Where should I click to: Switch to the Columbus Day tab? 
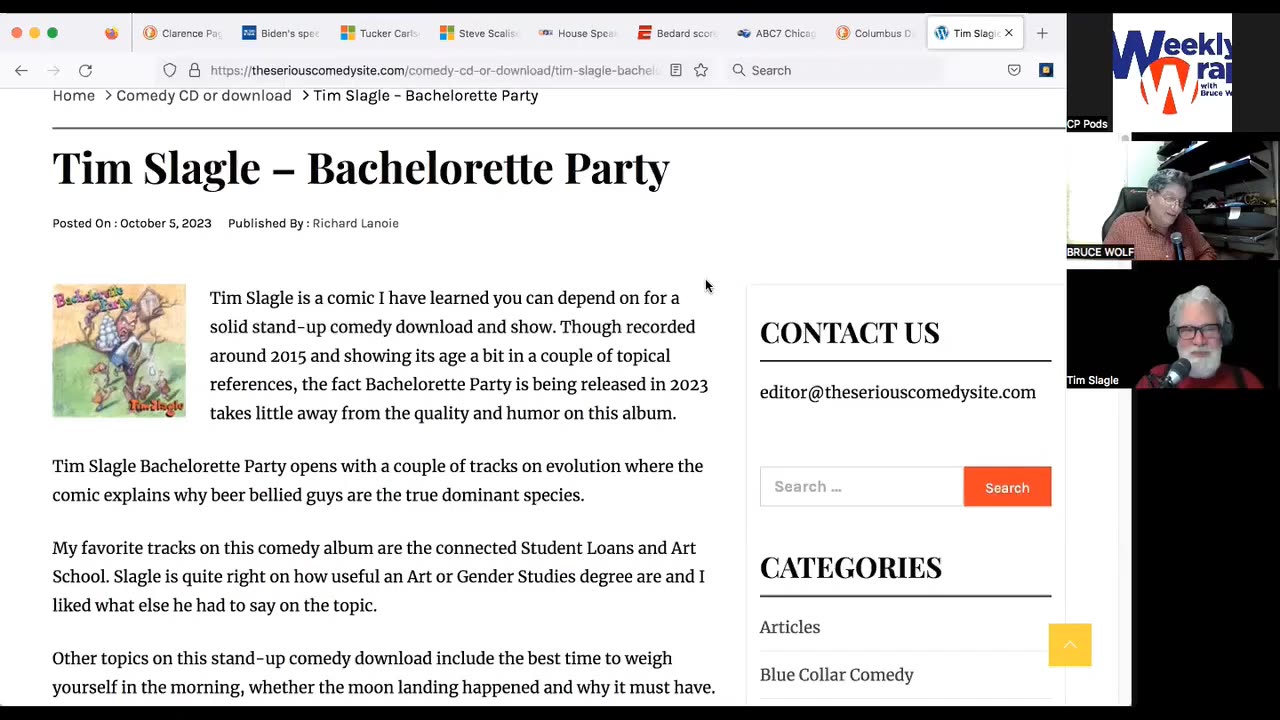(875, 33)
